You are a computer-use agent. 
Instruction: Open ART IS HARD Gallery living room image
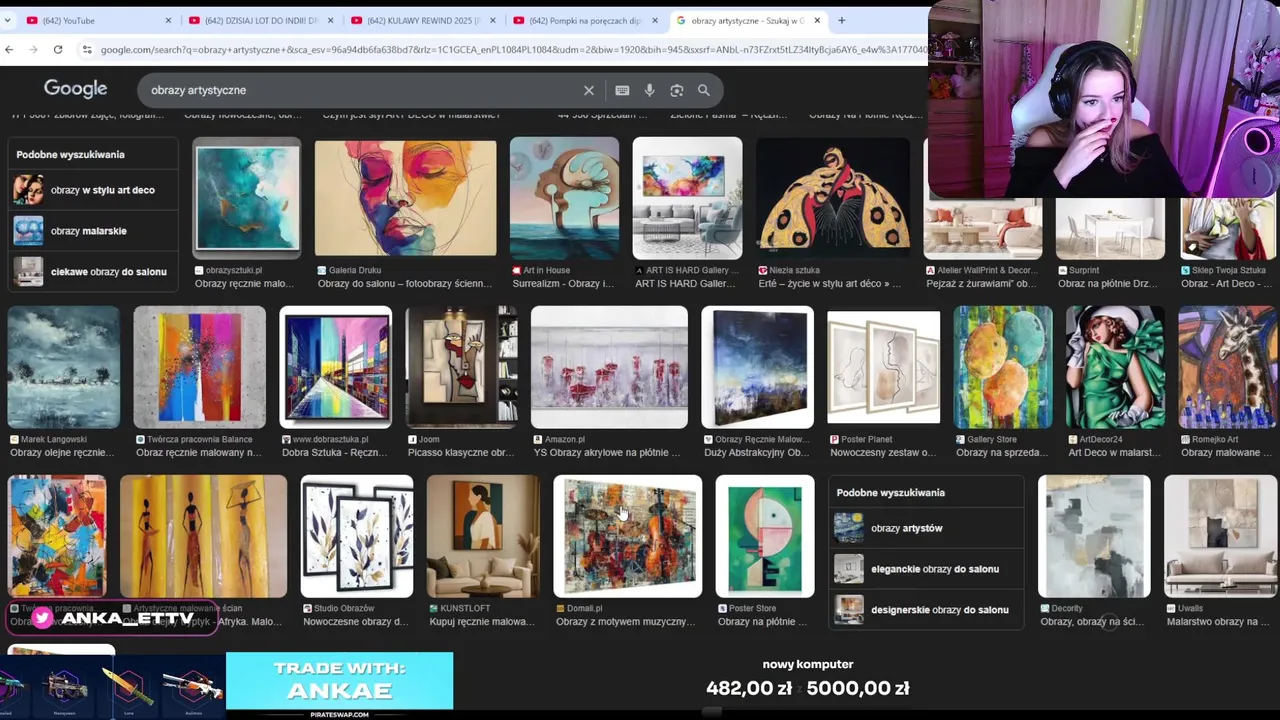pyautogui.click(x=687, y=198)
